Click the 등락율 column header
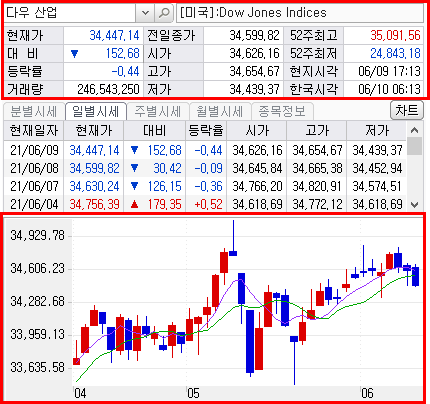The width and height of the screenshot is (430, 404). coord(206,130)
